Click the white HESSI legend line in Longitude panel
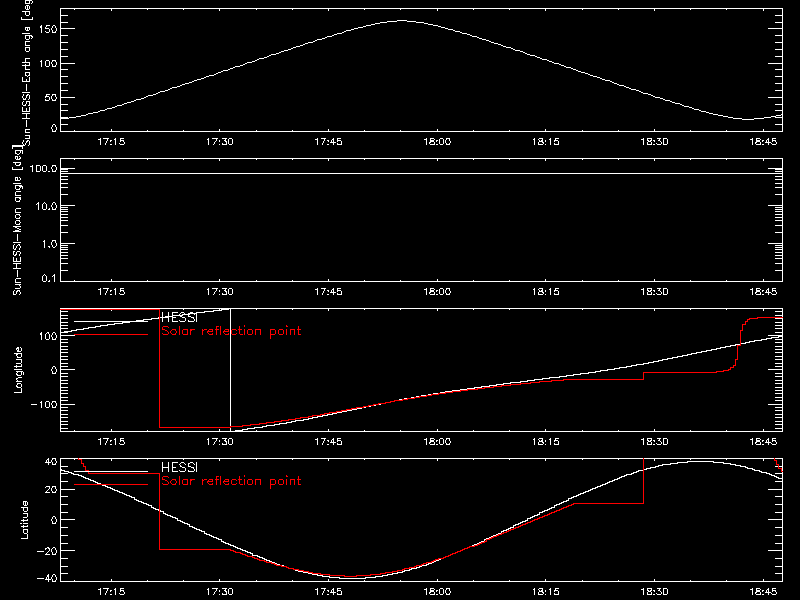The height and width of the screenshot is (600, 800). tap(111, 321)
